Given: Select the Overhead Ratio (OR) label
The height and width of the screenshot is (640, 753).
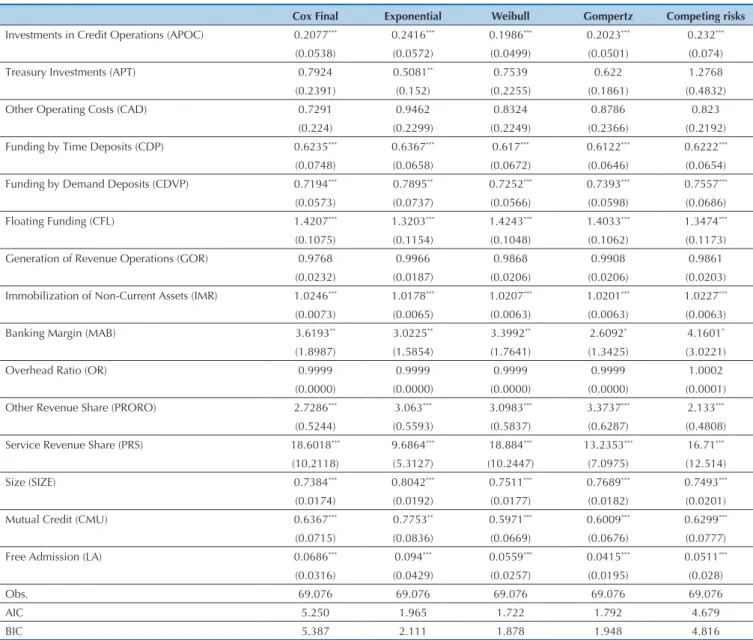Looking at the screenshot, I should click(56, 371).
